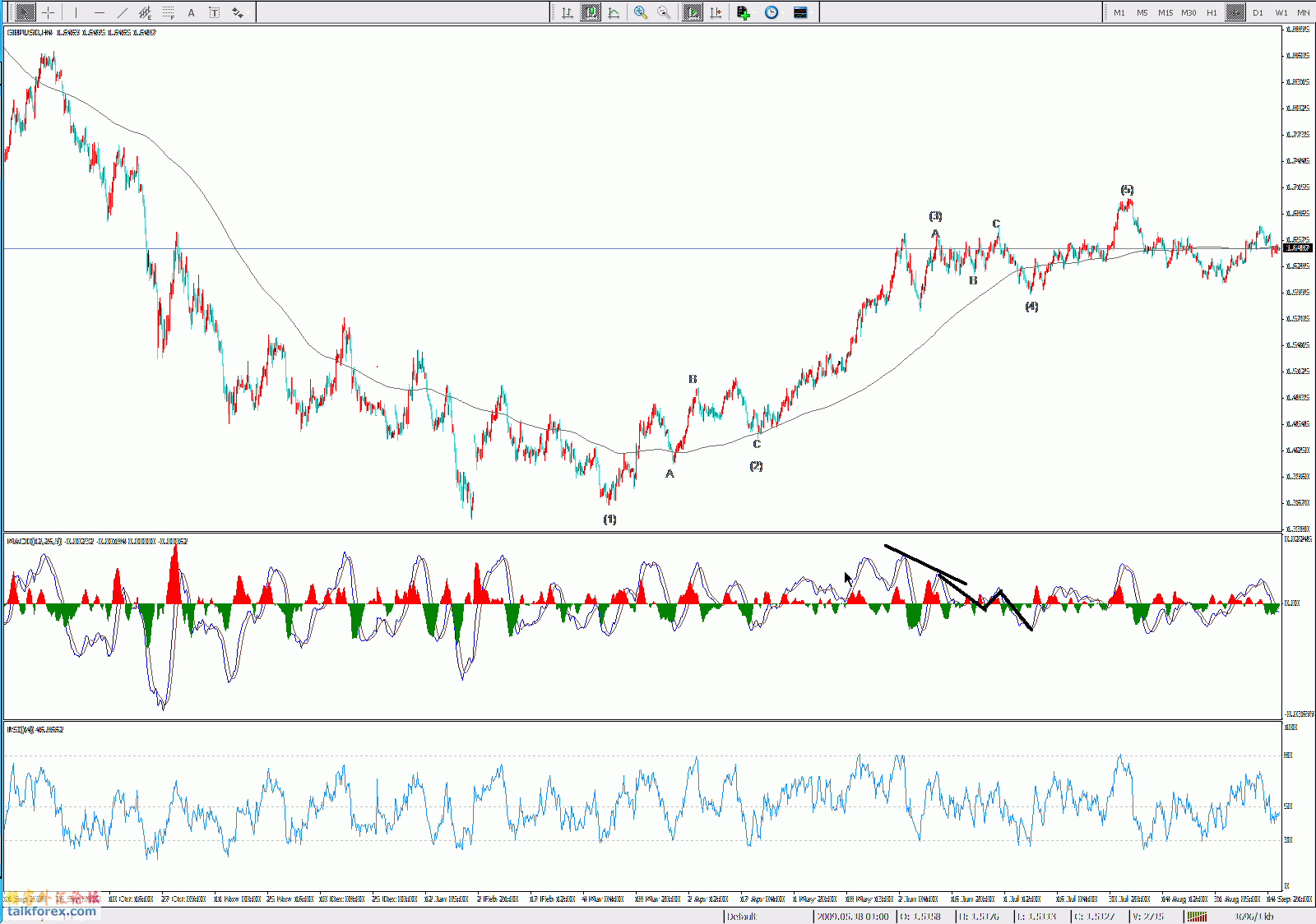Select the (3) wave label on chart

[935, 216]
